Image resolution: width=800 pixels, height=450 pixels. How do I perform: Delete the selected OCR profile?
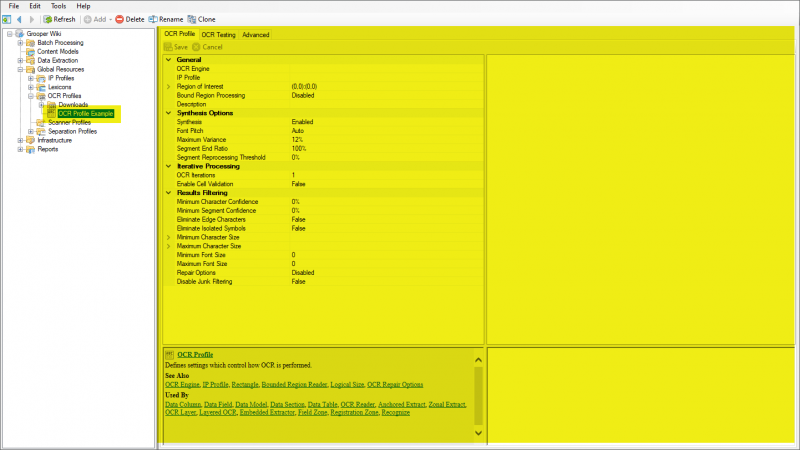click(130, 19)
